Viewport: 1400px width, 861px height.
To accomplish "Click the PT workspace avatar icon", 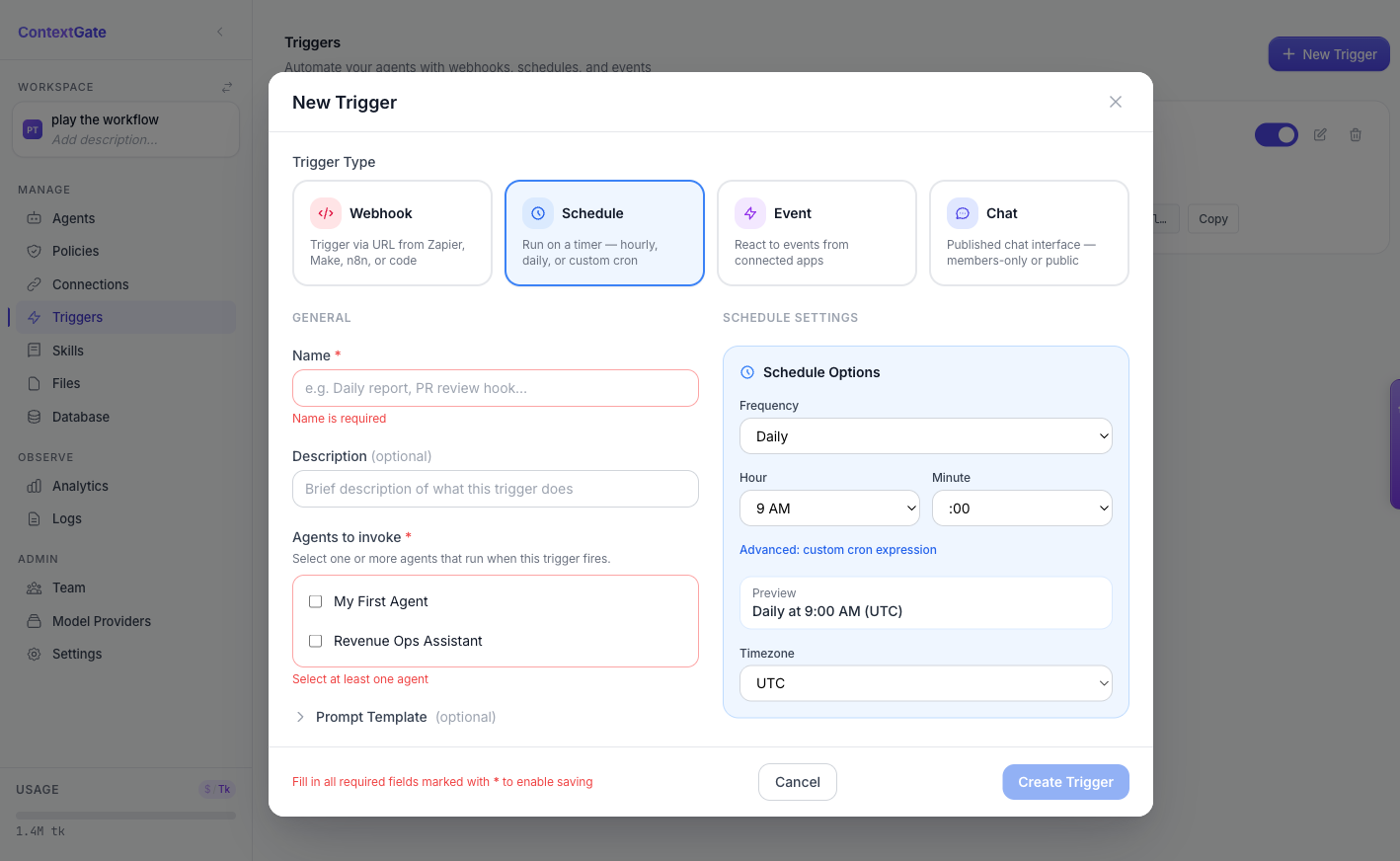I will (x=33, y=129).
